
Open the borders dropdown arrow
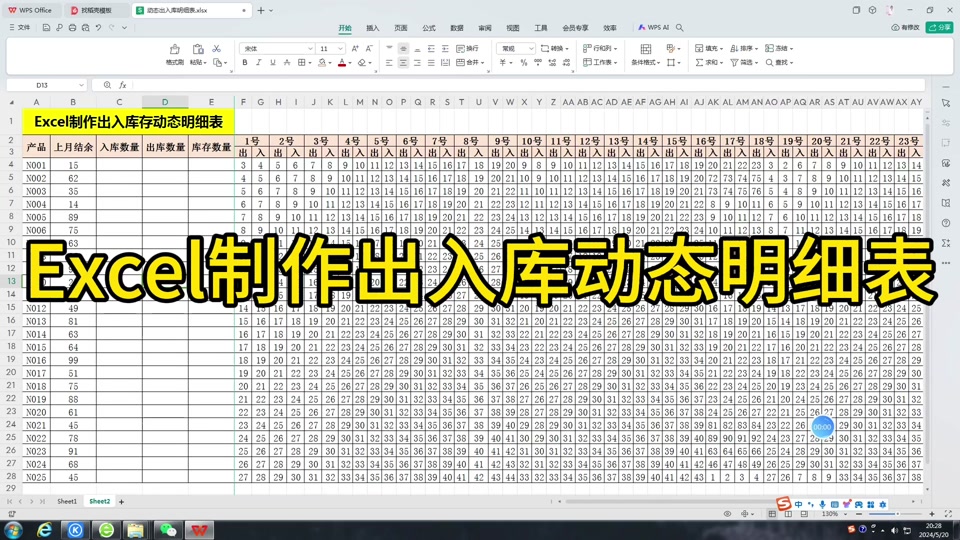(x=310, y=63)
